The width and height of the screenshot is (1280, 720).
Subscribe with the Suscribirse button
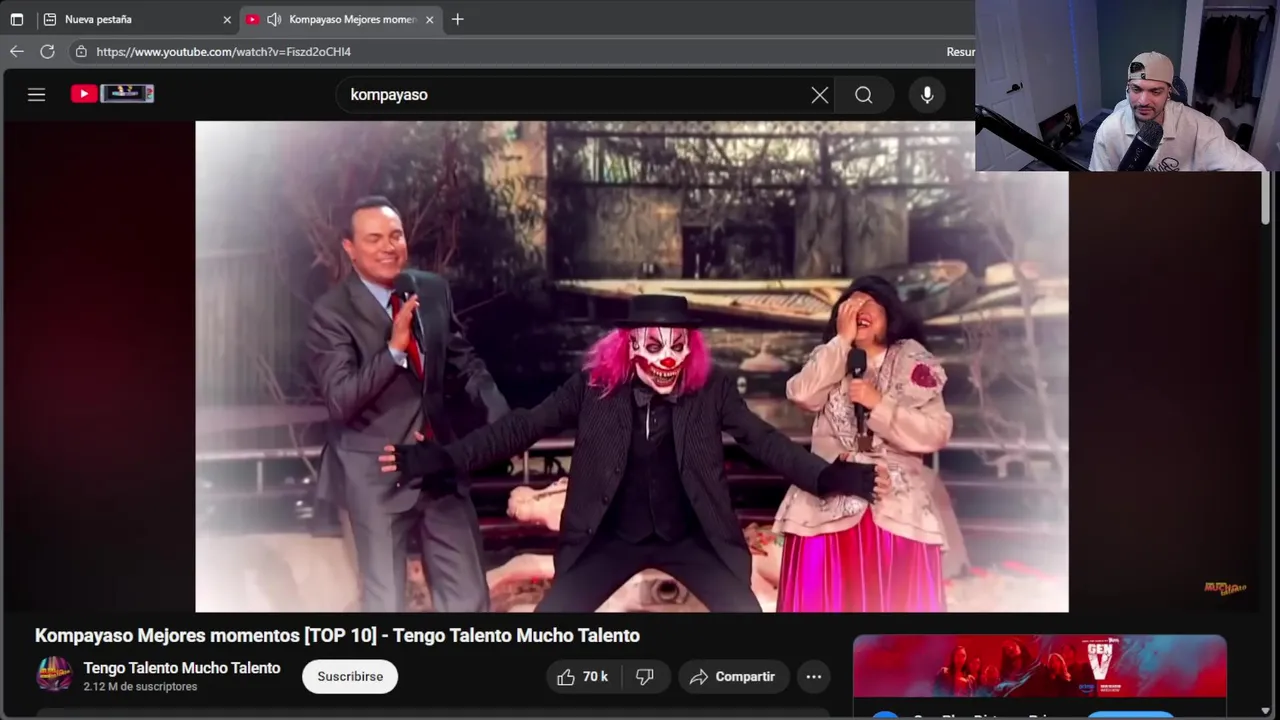point(350,677)
